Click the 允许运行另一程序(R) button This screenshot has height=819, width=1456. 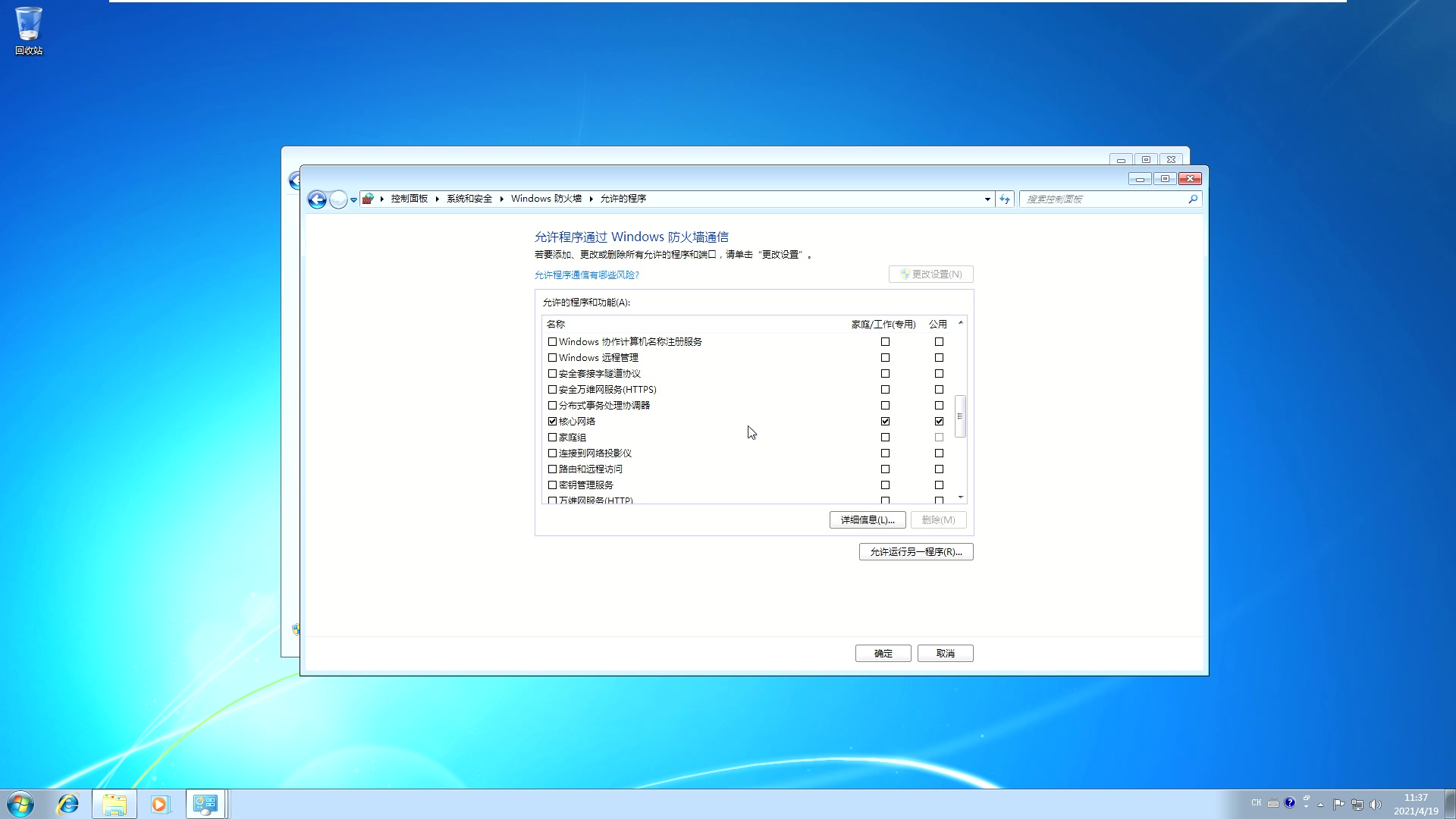pyautogui.click(x=915, y=551)
